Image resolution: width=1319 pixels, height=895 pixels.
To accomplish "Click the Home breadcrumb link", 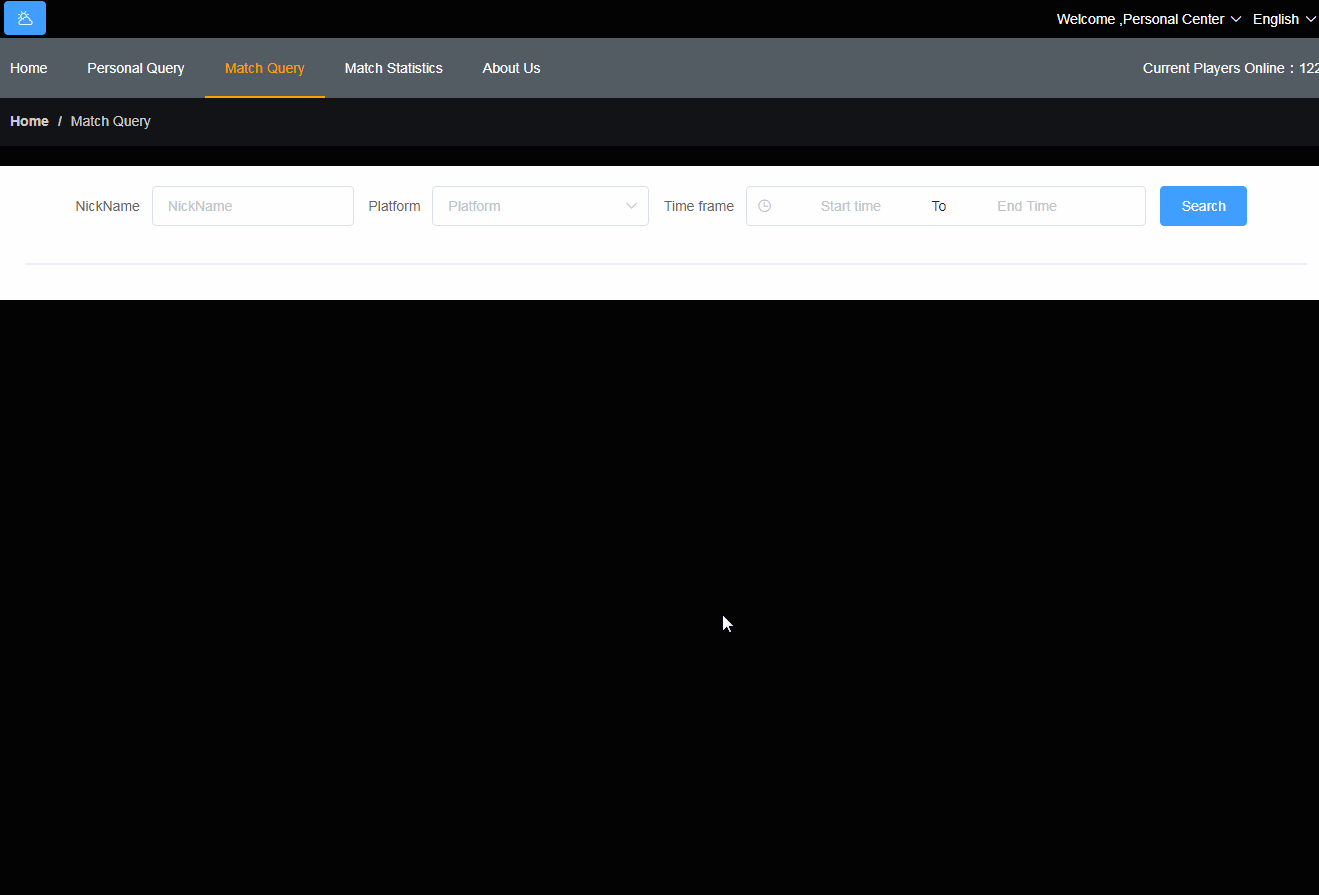I will [29, 121].
